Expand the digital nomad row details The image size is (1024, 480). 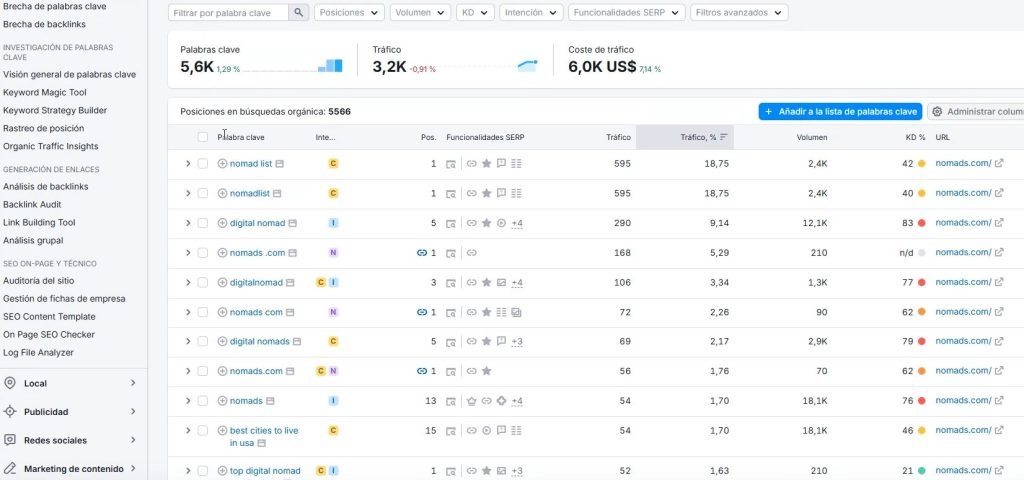[x=187, y=223]
